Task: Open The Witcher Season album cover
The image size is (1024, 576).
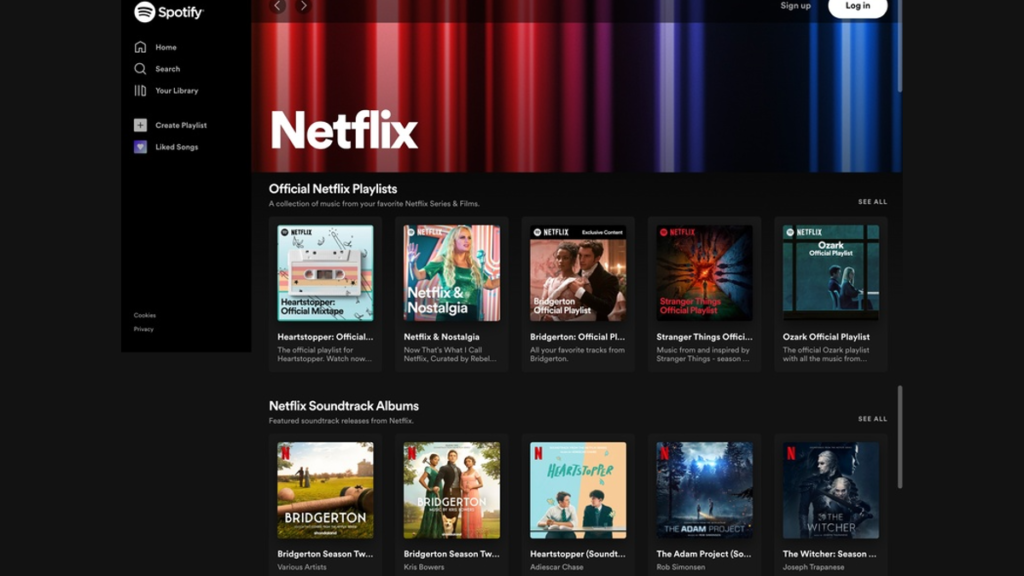Action: coord(831,490)
